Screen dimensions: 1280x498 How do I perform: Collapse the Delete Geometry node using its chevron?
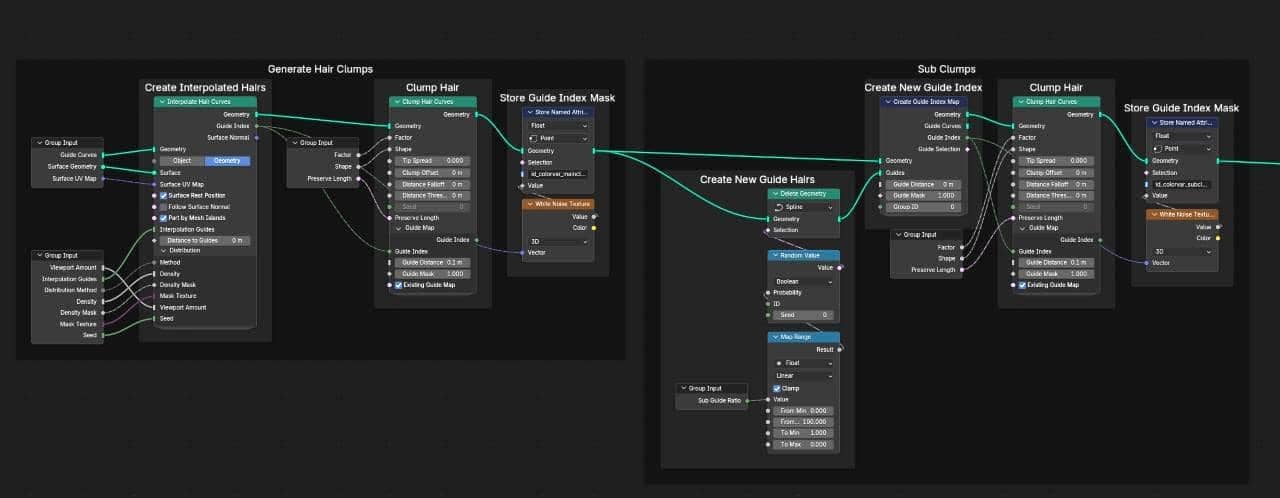(774, 194)
